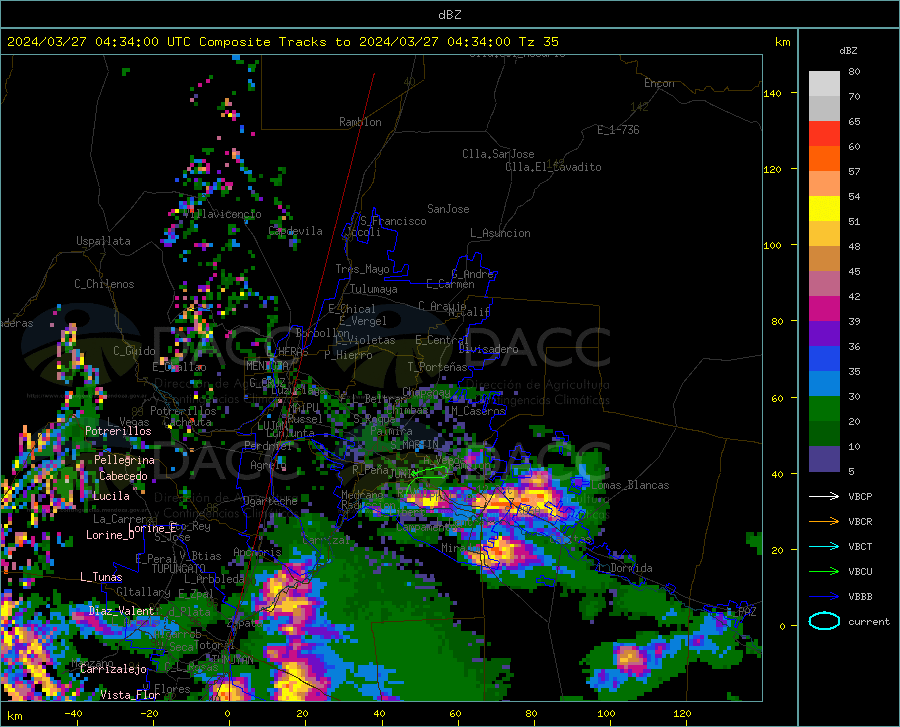Image resolution: width=900 pixels, height=727 pixels.
Task: Select the light-blue 30 dBZ color swatch
Action: 824,384
